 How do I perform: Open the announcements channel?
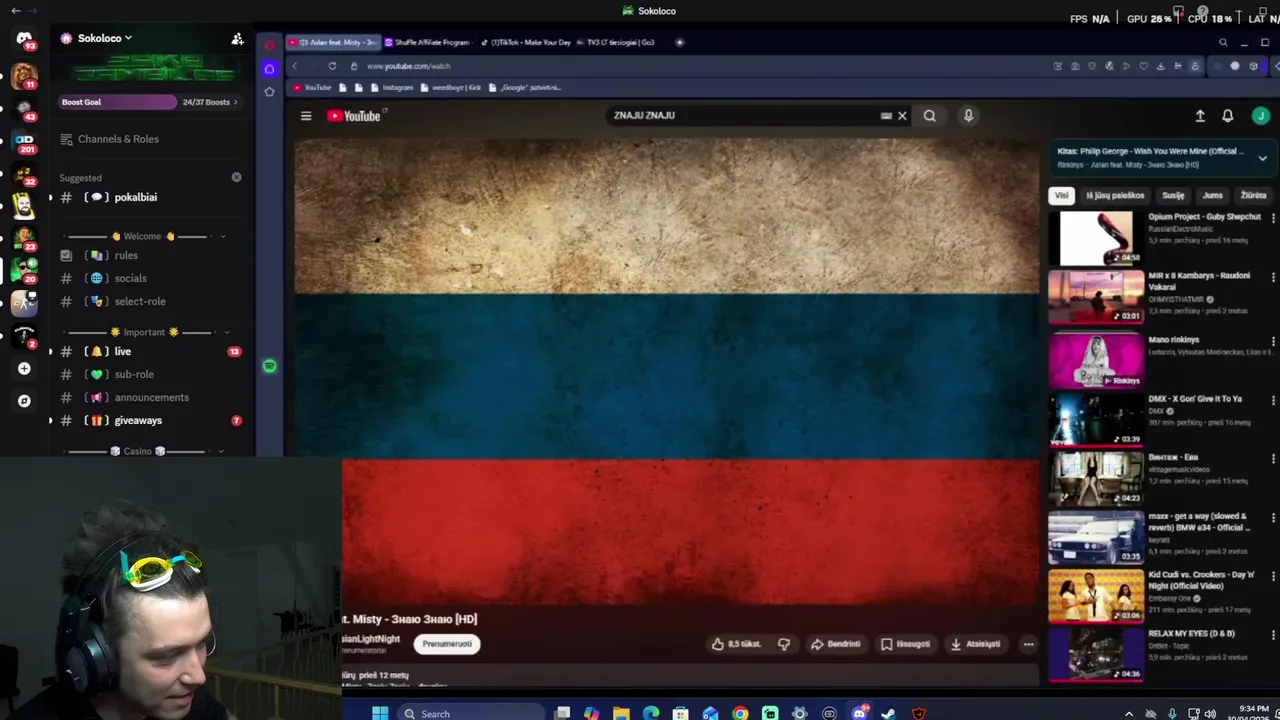151,397
